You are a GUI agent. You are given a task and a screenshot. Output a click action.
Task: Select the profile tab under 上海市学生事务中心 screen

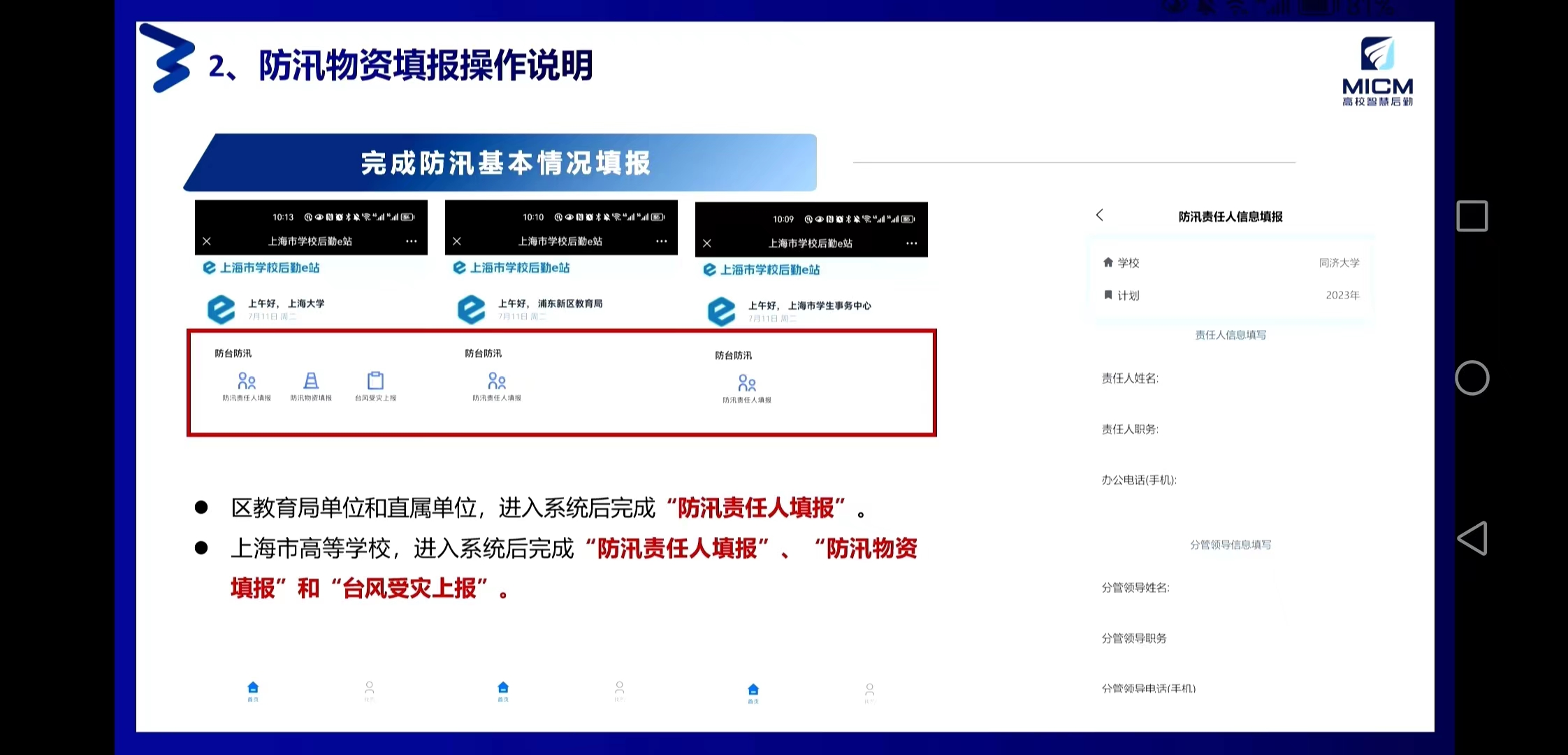[x=869, y=693]
